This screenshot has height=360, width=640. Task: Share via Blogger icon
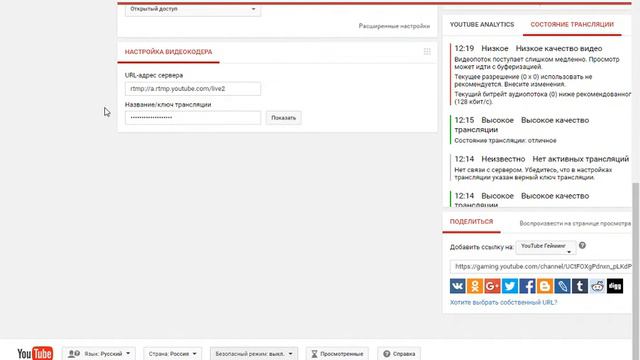(545, 286)
